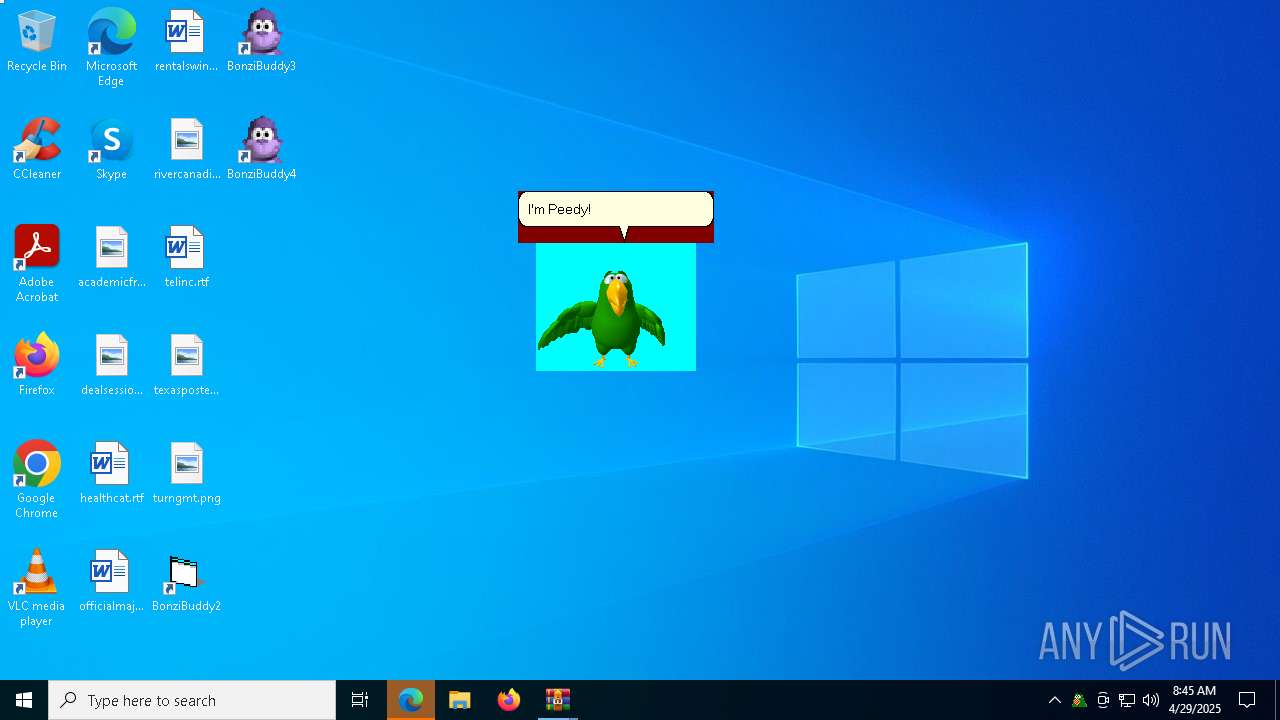Select the Adobe Acrobat desktop shortcut
1280x720 pixels.
tap(37, 264)
